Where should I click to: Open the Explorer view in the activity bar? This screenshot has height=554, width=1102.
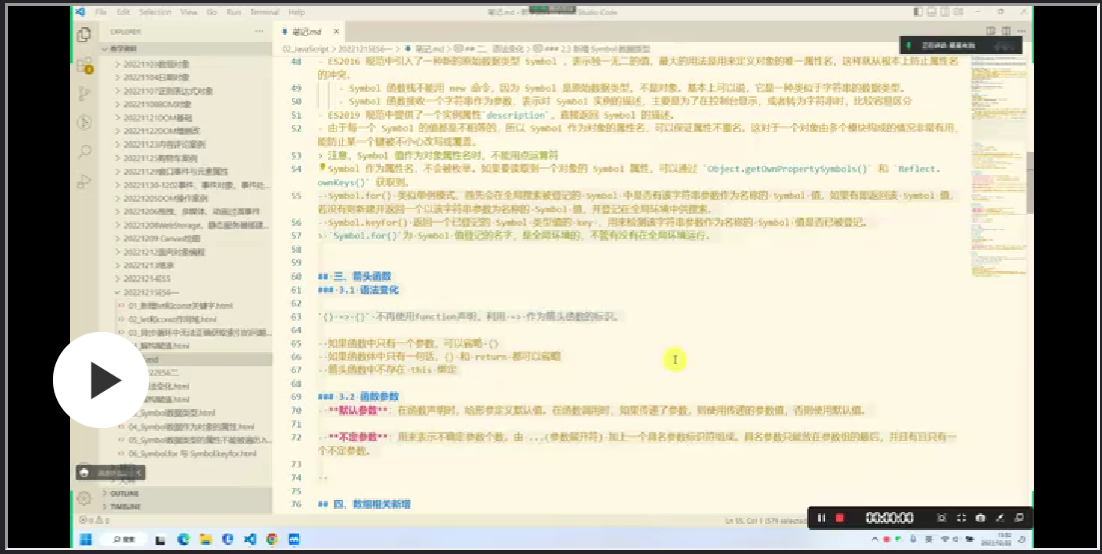tap(84, 34)
